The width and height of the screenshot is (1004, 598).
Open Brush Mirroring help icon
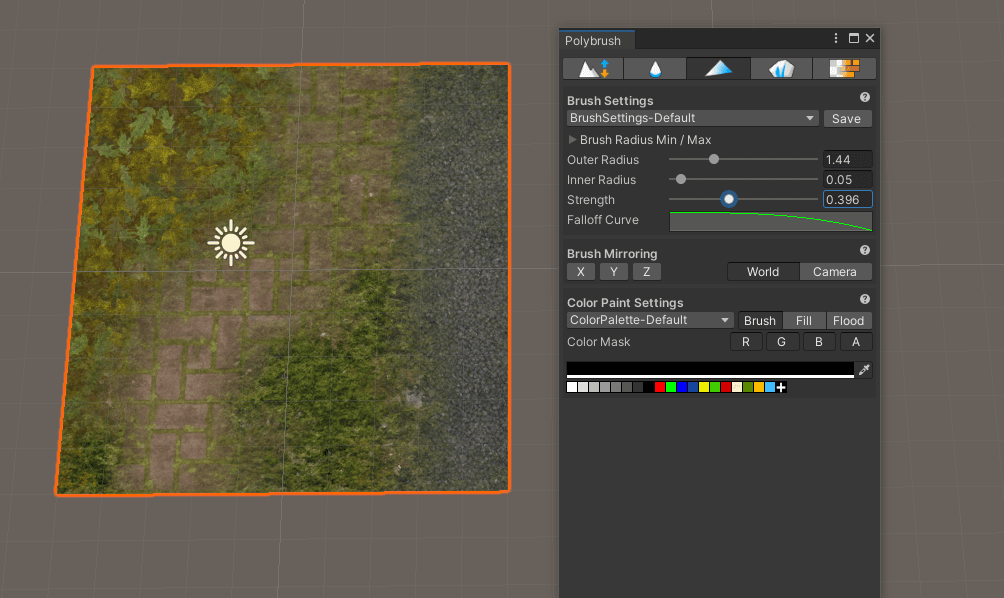click(864, 250)
